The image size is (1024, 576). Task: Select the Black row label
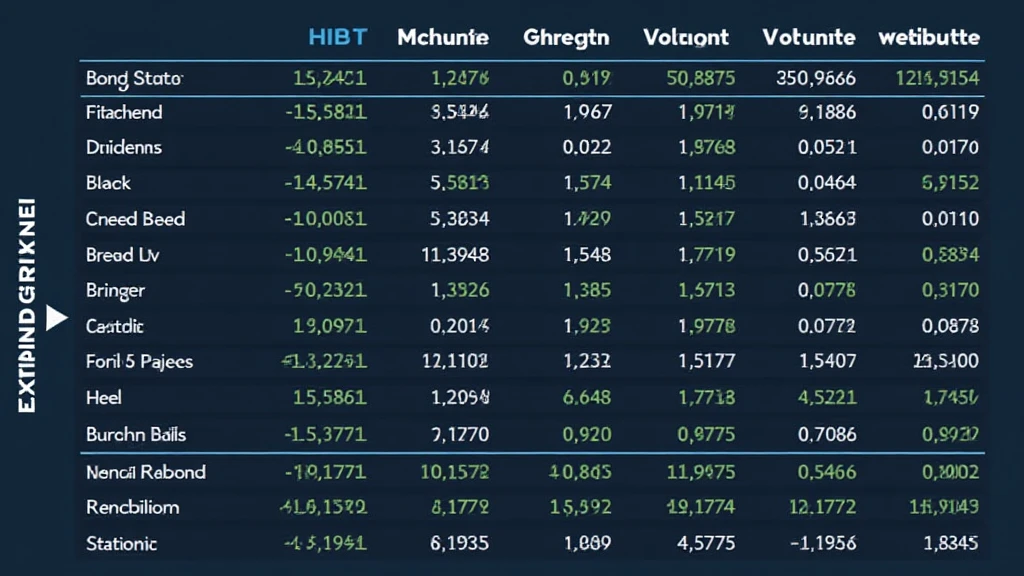point(108,184)
